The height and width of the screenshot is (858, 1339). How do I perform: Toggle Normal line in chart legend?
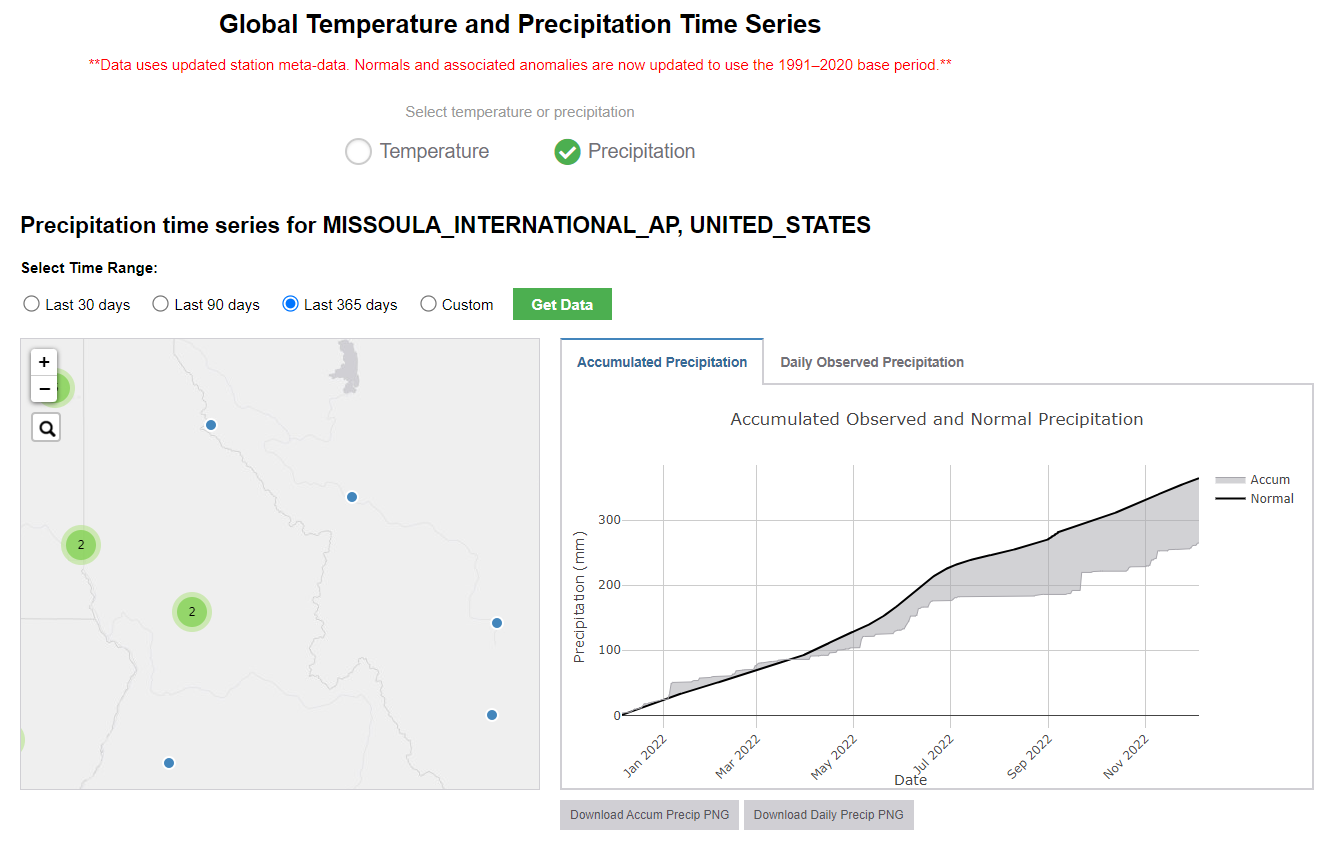(x=1254, y=498)
